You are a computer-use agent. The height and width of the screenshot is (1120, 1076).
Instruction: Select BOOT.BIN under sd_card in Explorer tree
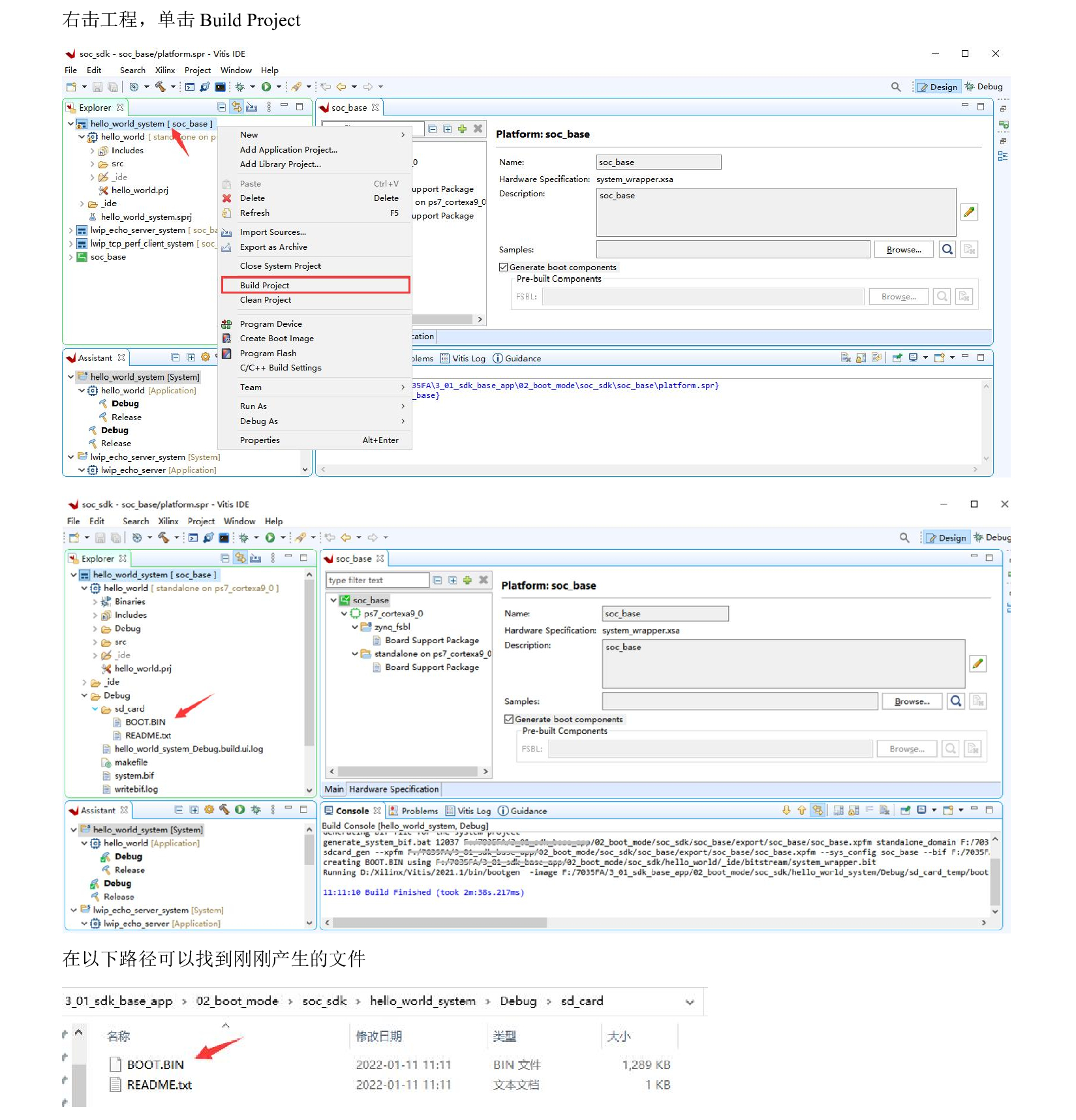[x=145, y=722]
